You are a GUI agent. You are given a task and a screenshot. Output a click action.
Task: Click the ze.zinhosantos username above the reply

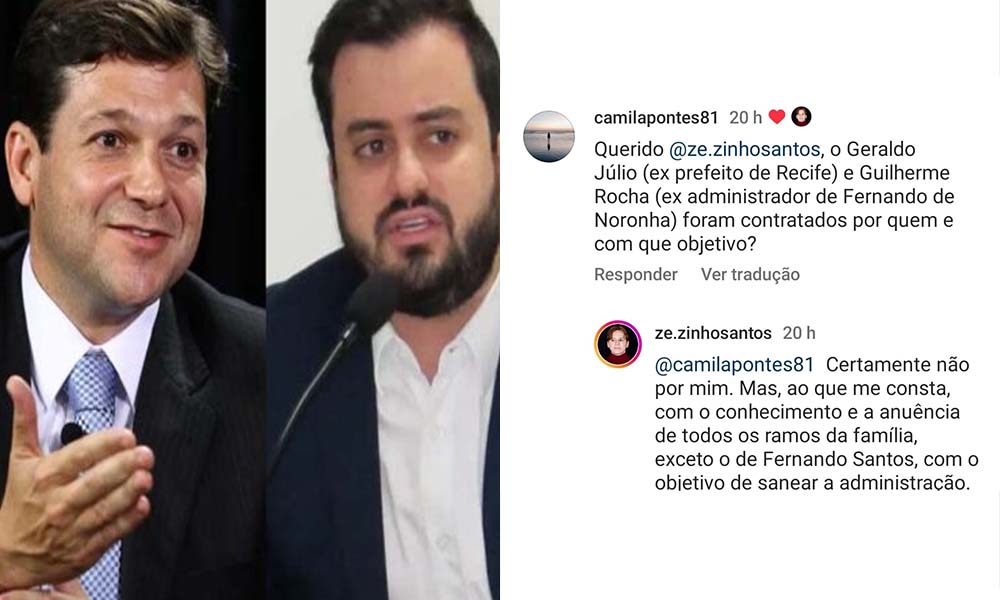tap(713, 333)
